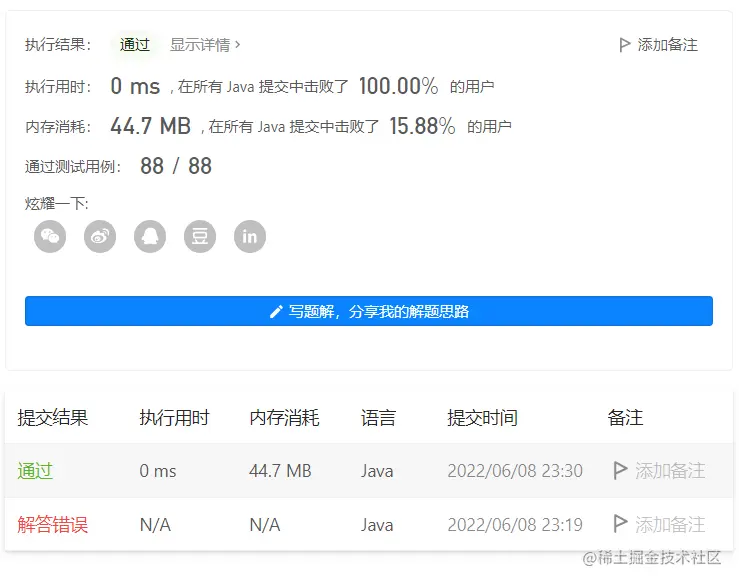739x584 pixels.
Task: Share result via Weibo icon
Action: coord(100,236)
